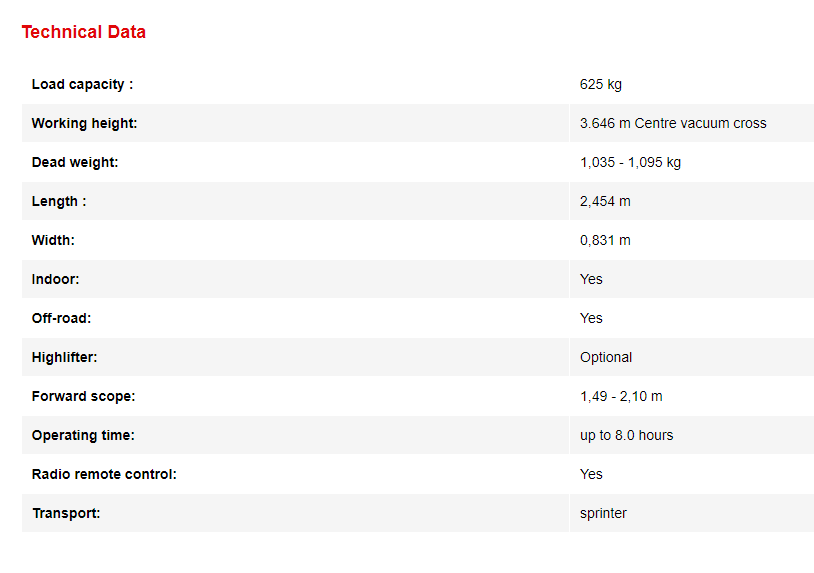Image resolution: width=814 pixels, height=573 pixels.
Task: Click the Forward scope label
Action: click(x=83, y=397)
